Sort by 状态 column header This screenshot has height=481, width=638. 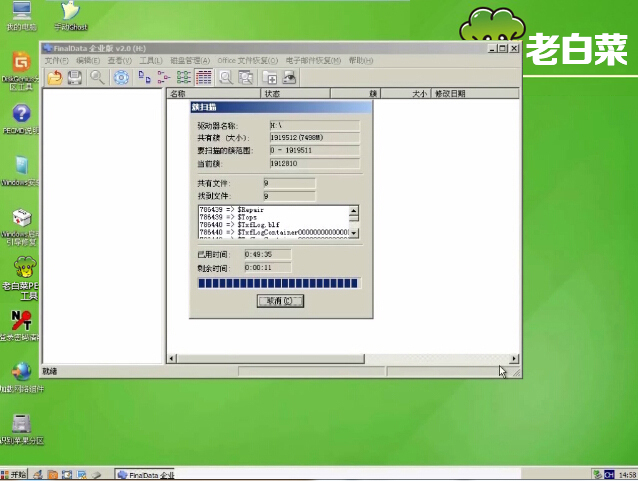pyautogui.click(x=295, y=94)
